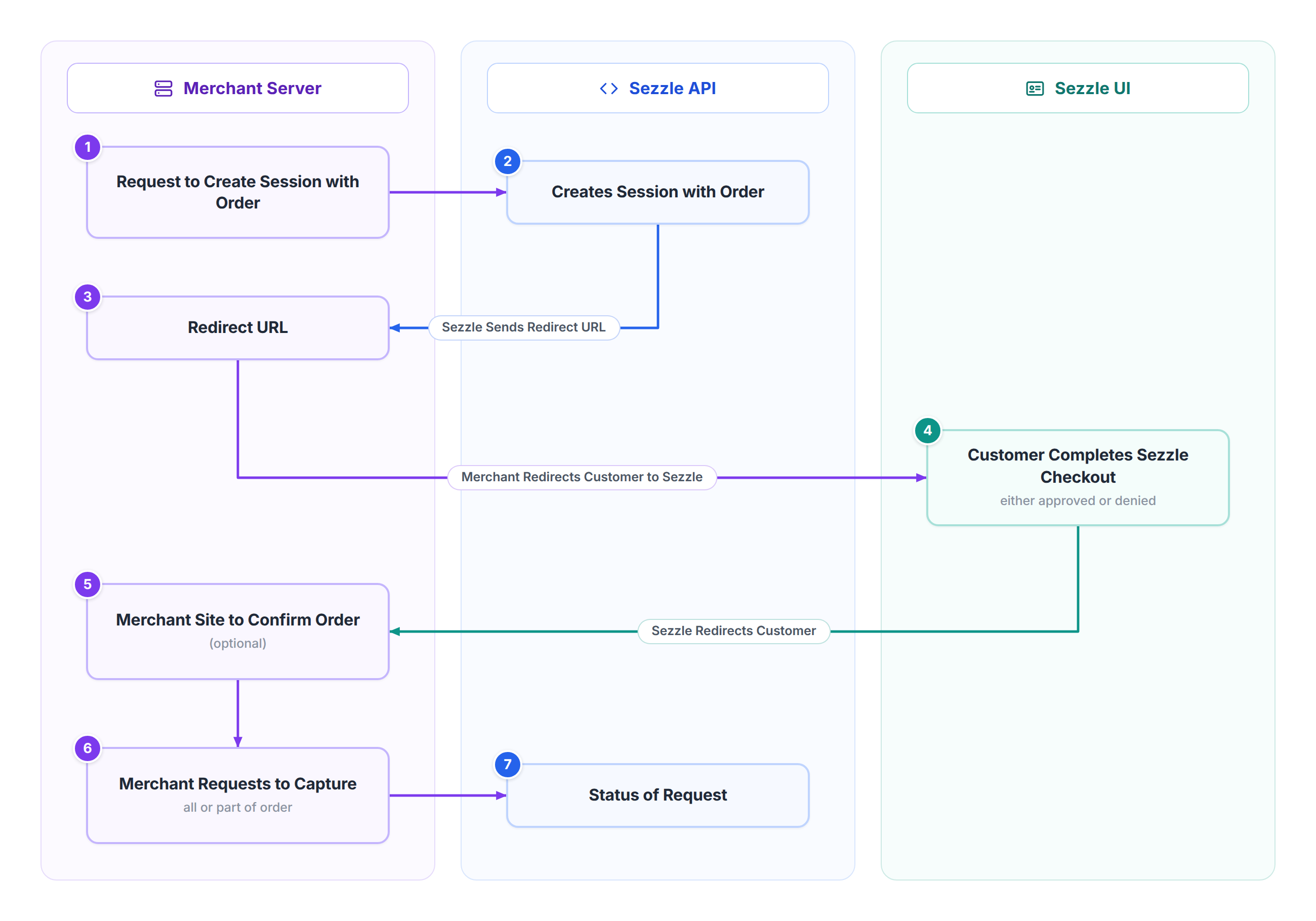Click the Merchant Redirects Customer to Sezzle label

pos(582,477)
